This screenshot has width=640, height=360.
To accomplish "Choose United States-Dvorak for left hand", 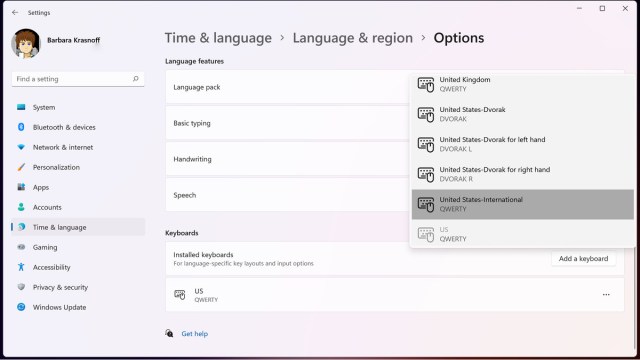I will click(x=522, y=144).
